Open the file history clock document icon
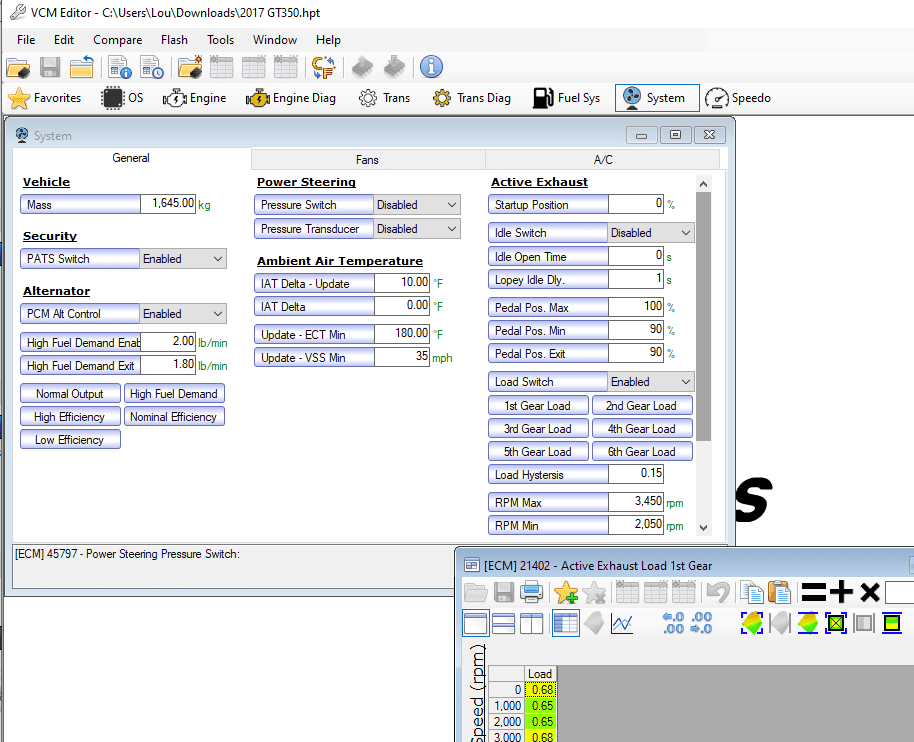The image size is (914, 742). click(x=152, y=67)
